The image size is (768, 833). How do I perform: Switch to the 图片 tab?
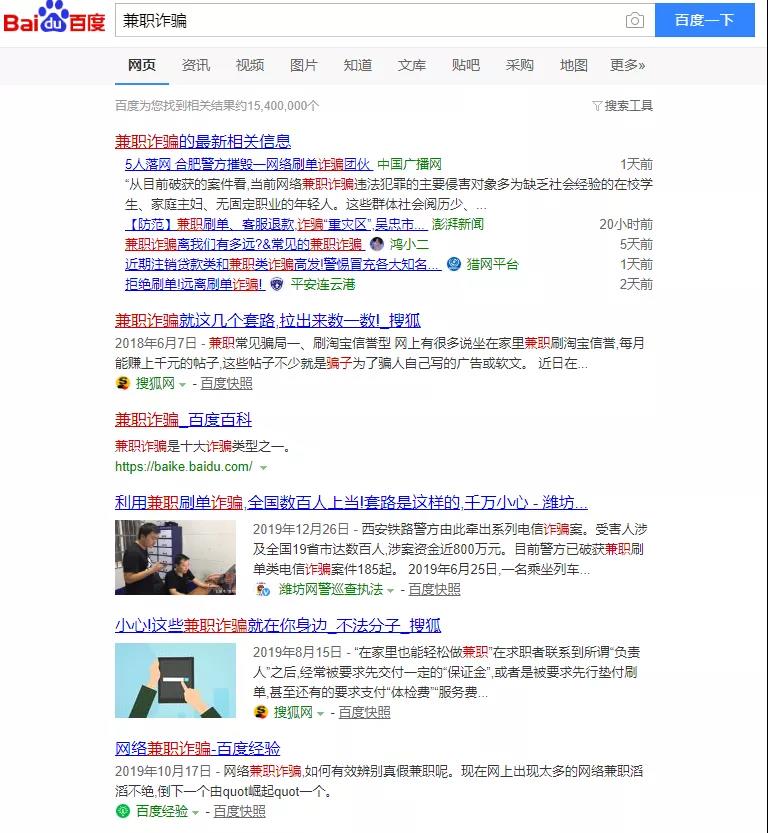tap(304, 65)
